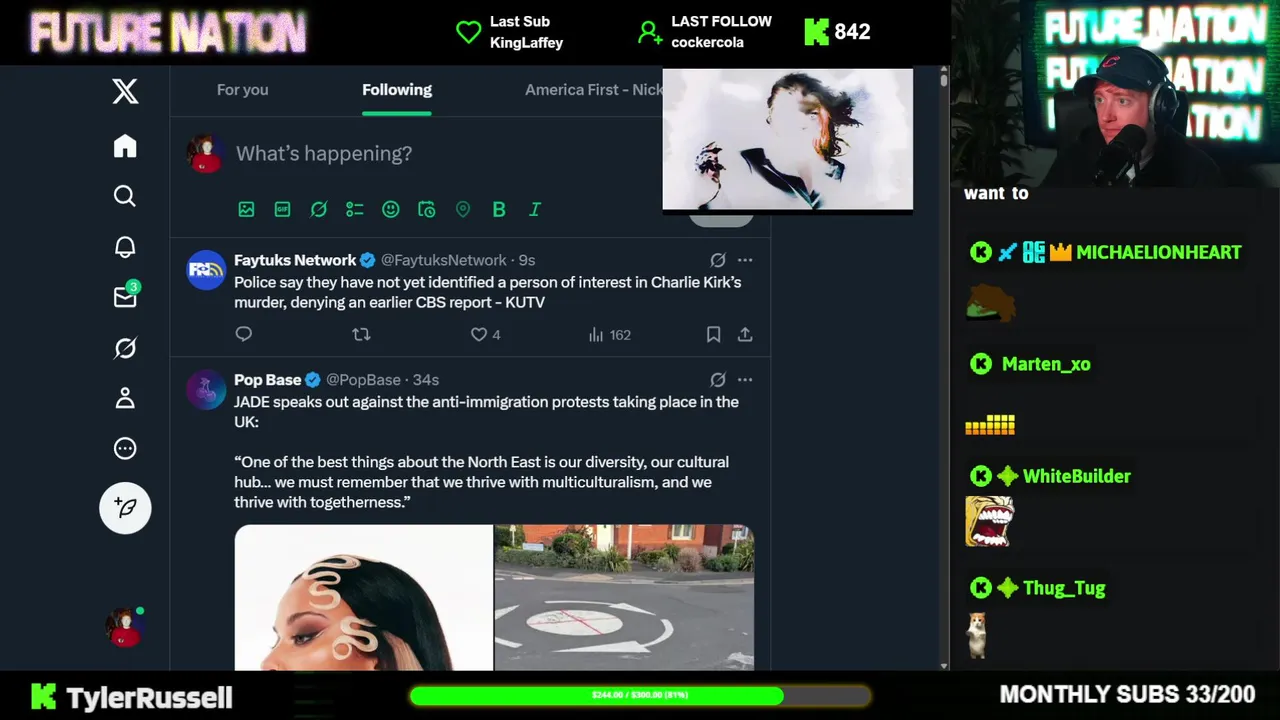
Task: Click the donation goal progress bar
Action: pyautogui.click(x=640, y=694)
